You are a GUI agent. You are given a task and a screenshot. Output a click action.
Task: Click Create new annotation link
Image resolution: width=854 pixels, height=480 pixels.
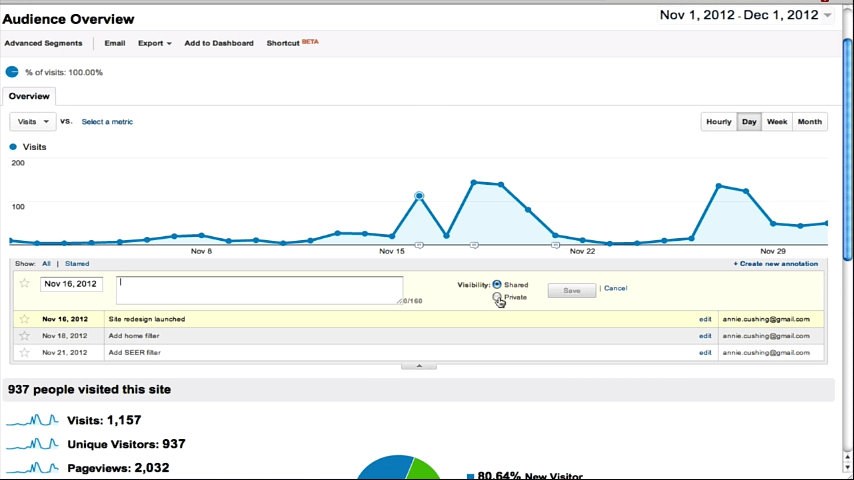point(775,264)
